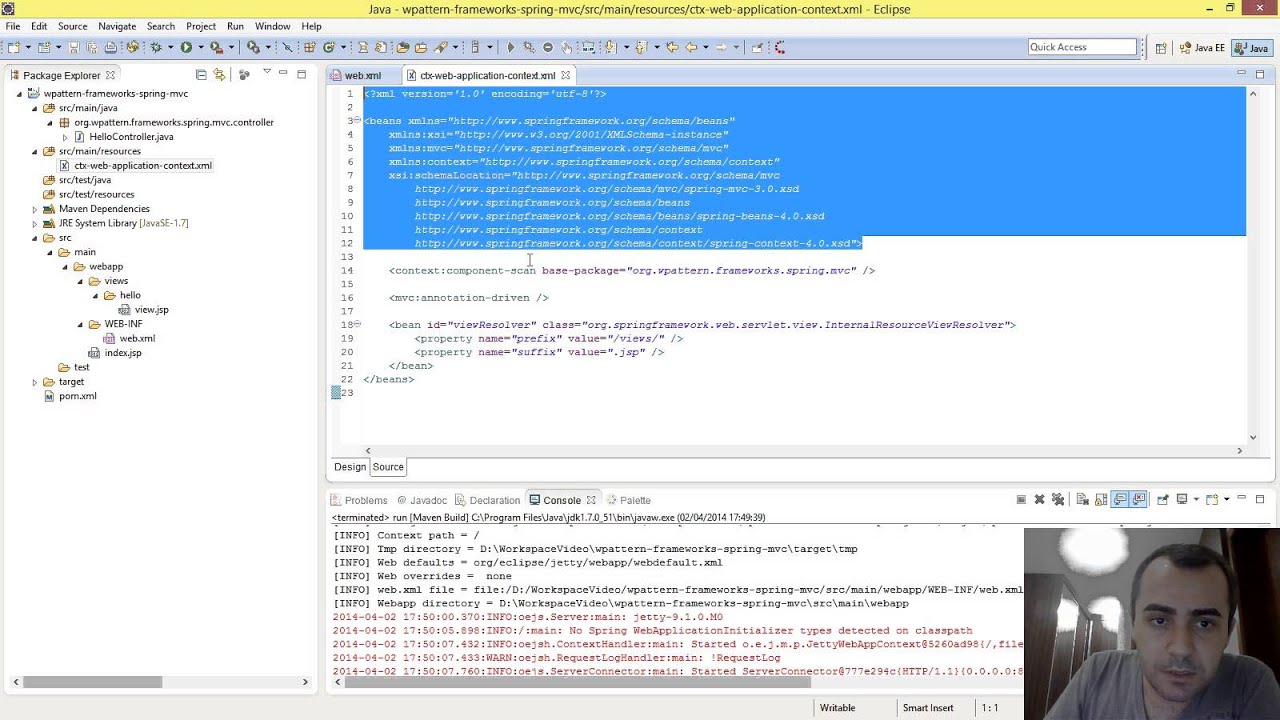Expand the JRE System Library node
Image resolution: width=1280 pixels, height=720 pixels.
pyautogui.click(x=35, y=223)
